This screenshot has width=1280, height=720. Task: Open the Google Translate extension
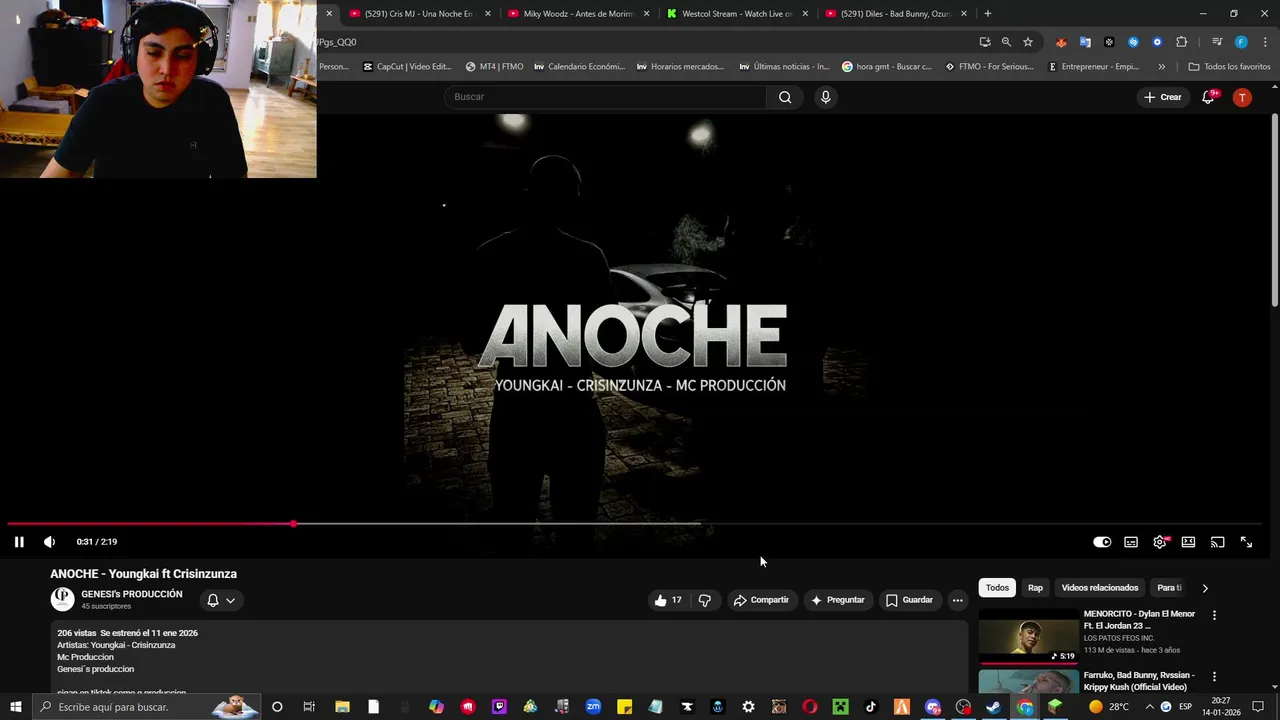point(1085,42)
